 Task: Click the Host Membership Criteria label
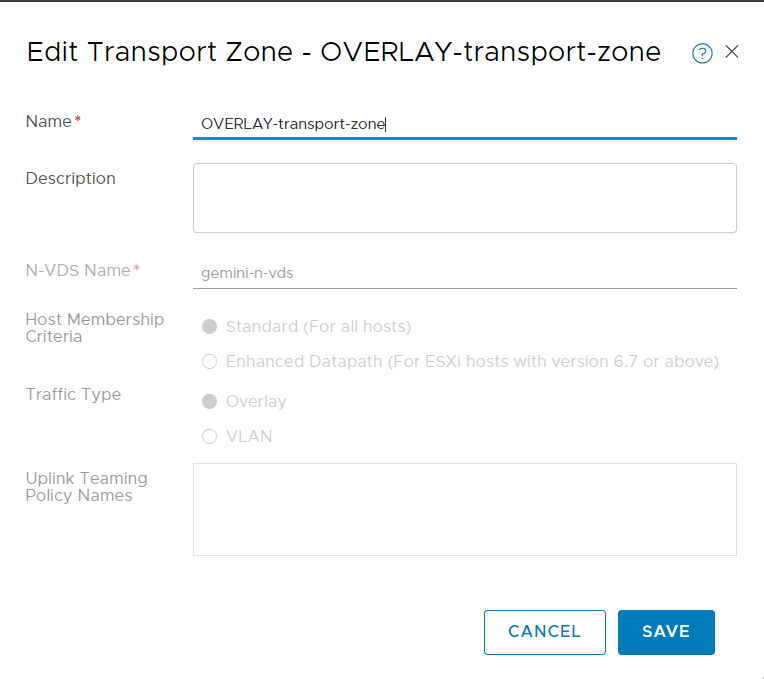pyautogui.click(x=94, y=328)
